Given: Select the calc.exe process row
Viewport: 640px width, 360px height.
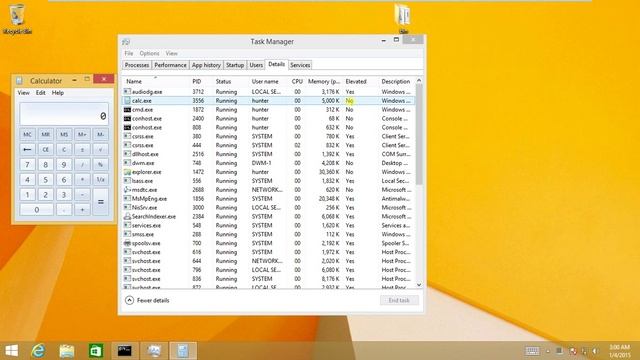Looking at the screenshot, I should [269, 101].
